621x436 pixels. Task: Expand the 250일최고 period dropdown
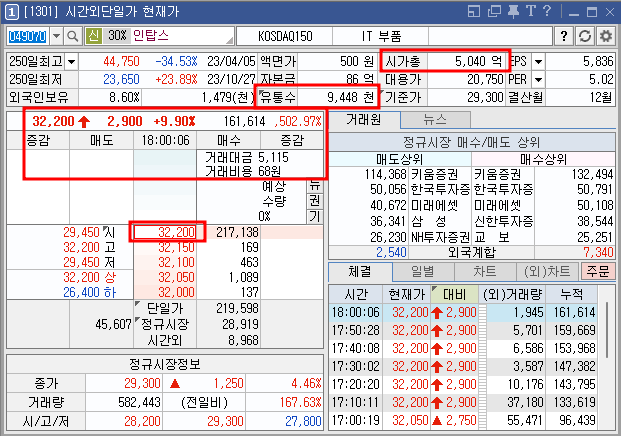click(x=71, y=62)
